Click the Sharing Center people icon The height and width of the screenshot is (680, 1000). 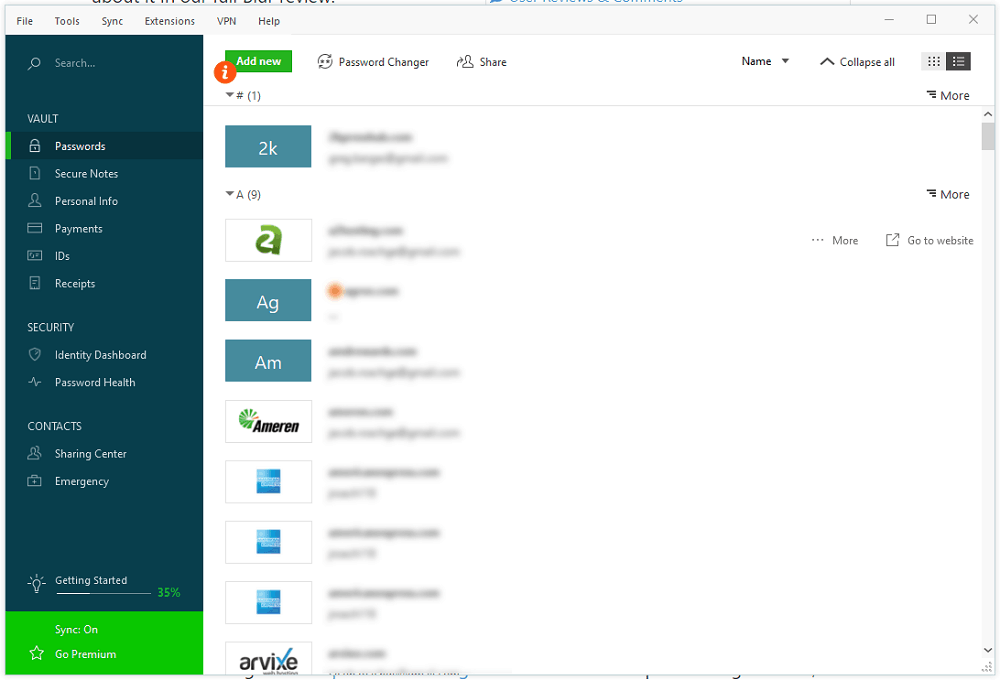[x=35, y=454]
